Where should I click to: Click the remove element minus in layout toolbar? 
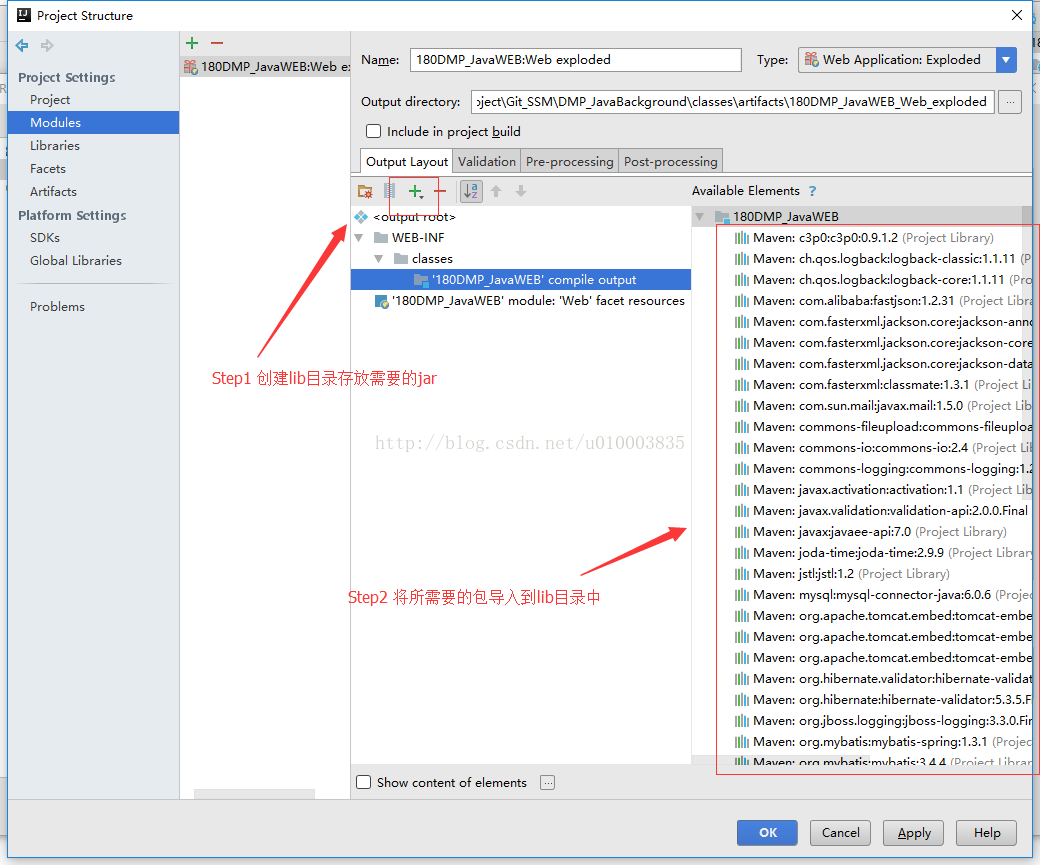pyautogui.click(x=440, y=191)
